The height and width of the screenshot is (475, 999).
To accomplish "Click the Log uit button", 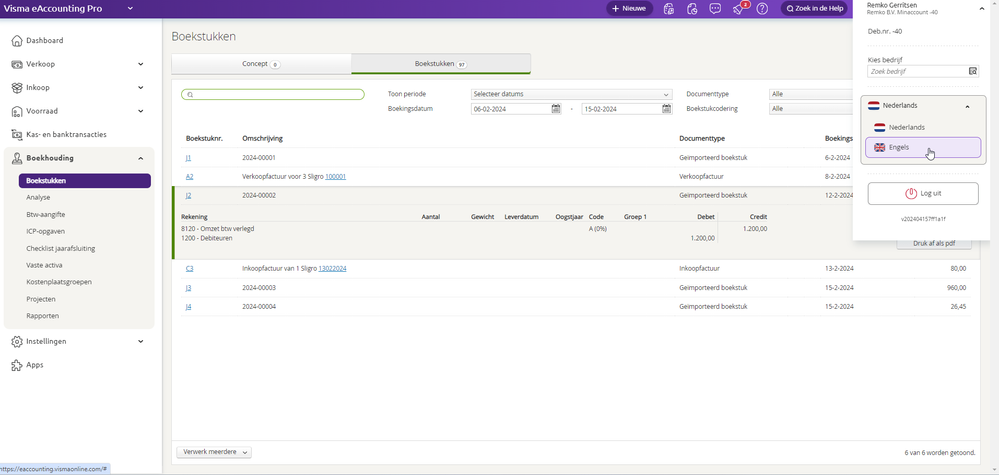I will (922, 193).
